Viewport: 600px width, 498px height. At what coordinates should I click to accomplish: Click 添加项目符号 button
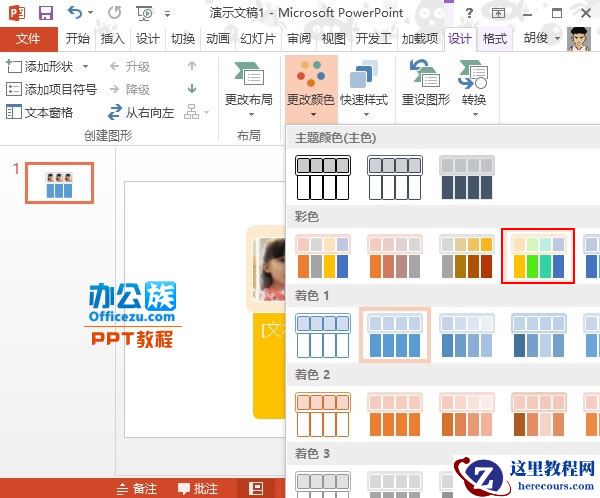pyautogui.click(x=51, y=90)
